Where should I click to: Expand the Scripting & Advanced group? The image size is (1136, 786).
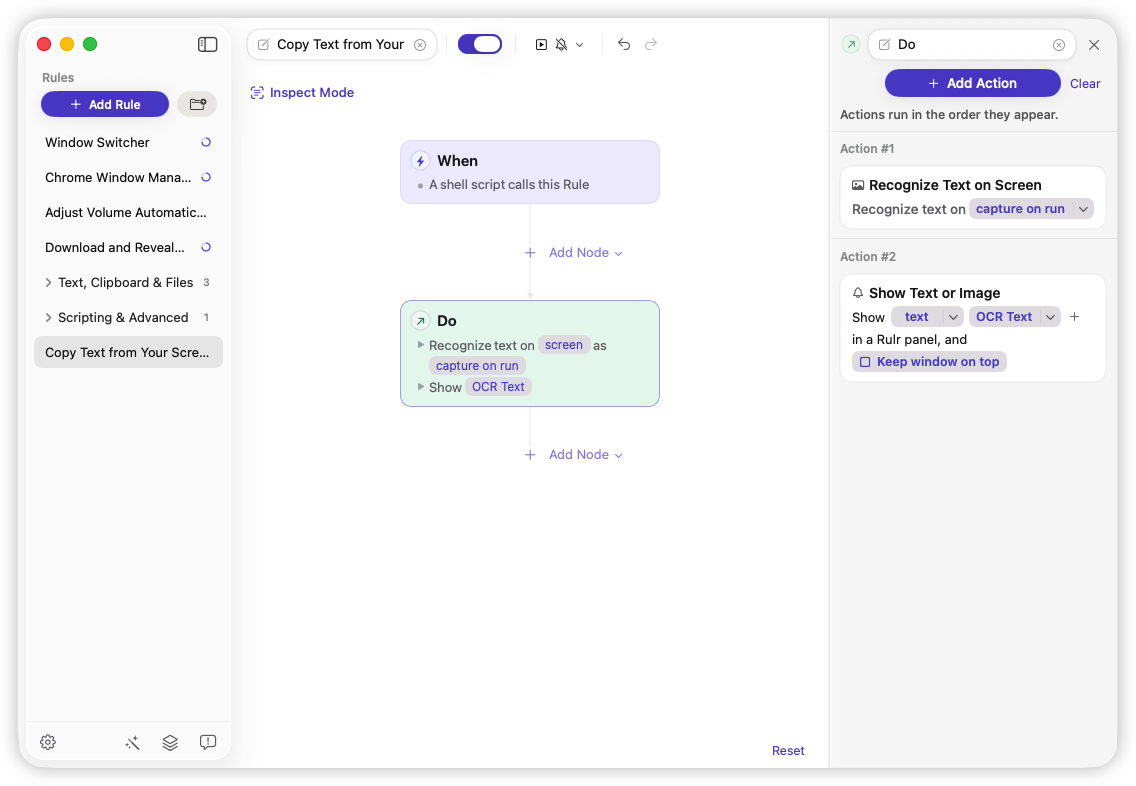49,317
